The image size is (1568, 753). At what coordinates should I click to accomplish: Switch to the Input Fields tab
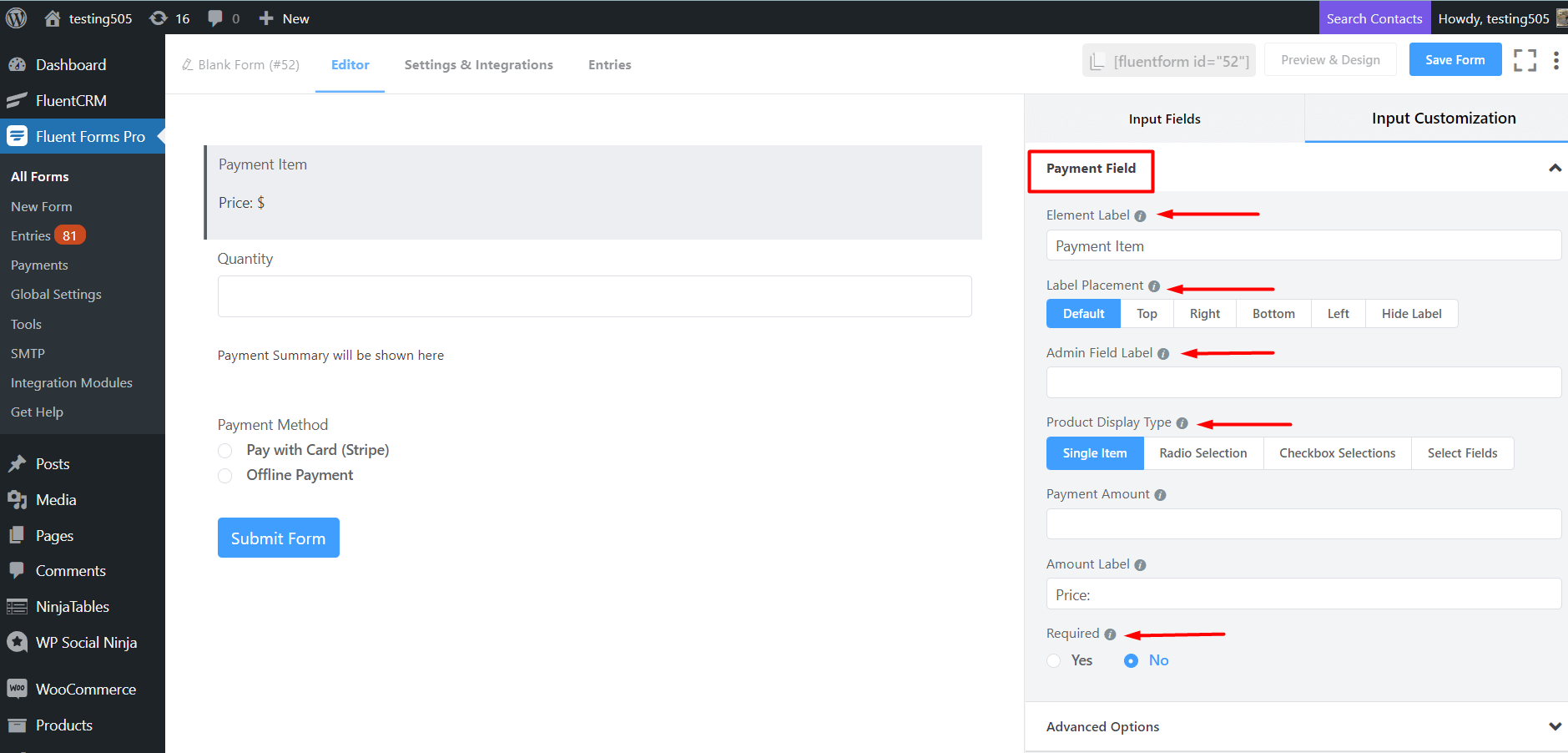(1164, 119)
